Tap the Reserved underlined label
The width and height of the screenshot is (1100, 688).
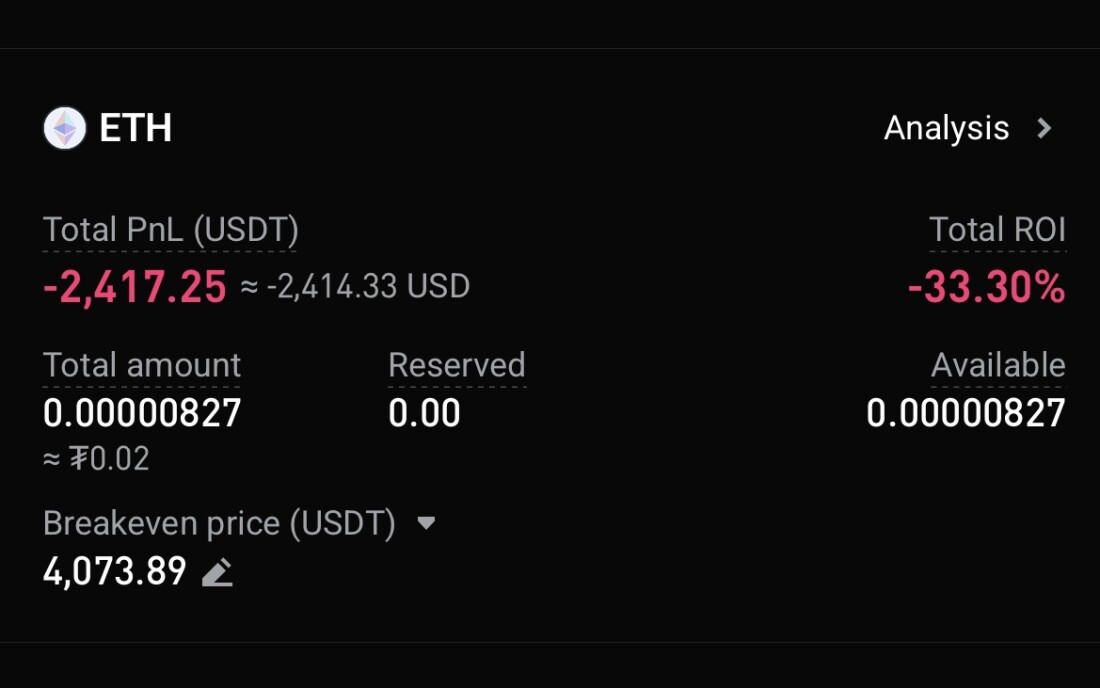click(x=457, y=365)
